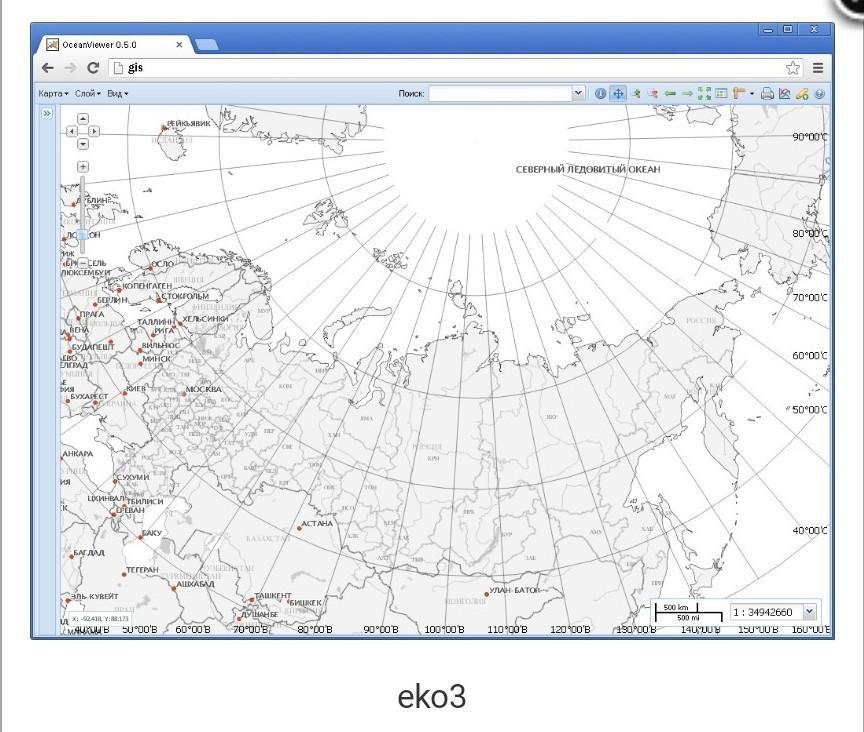Screen dimensions: 864x732
Task: Activate the Pan map tool
Action: [618, 94]
